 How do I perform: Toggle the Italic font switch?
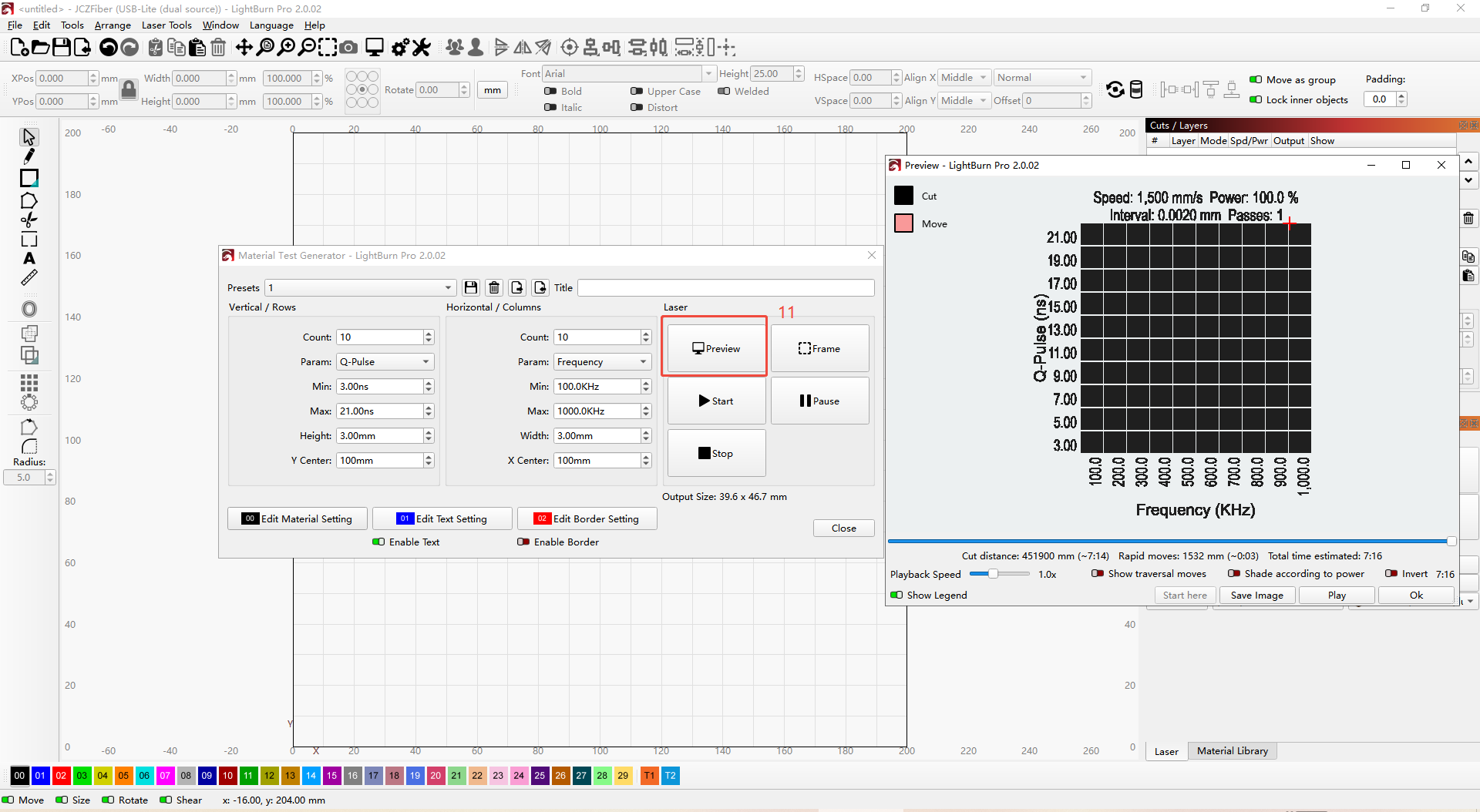(x=550, y=107)
